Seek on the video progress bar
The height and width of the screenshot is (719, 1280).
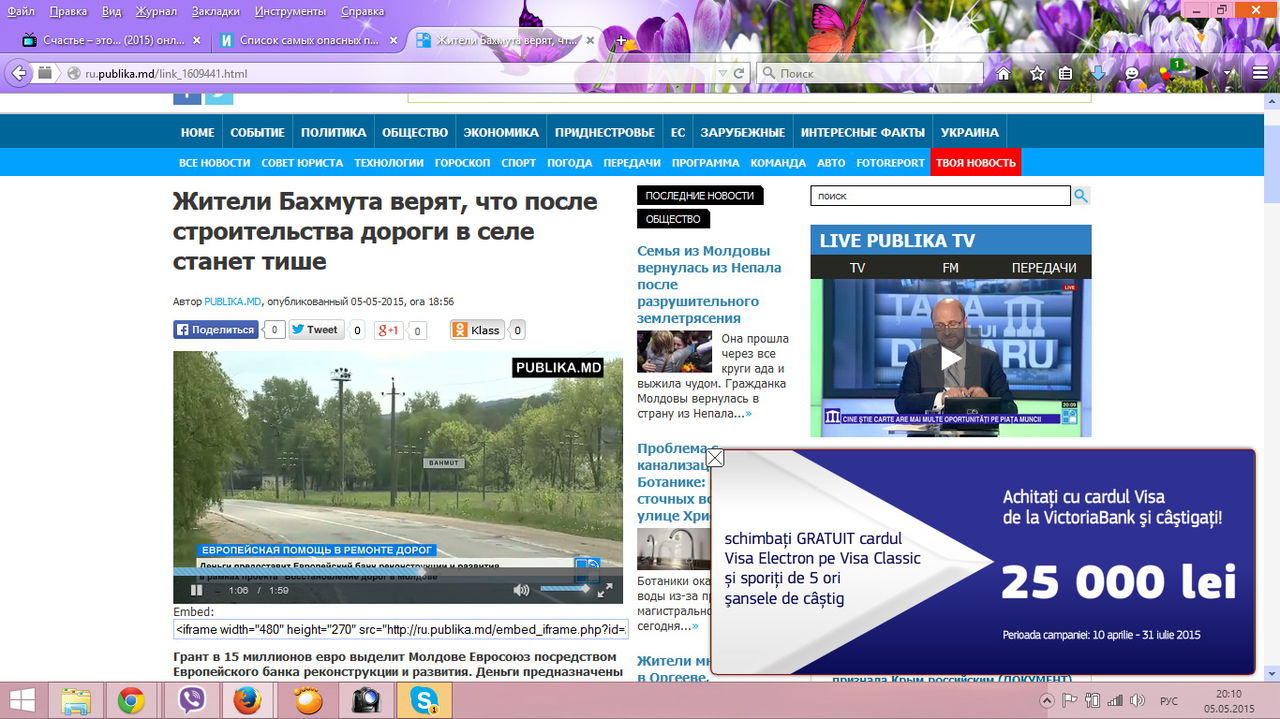tap(397, 571)
